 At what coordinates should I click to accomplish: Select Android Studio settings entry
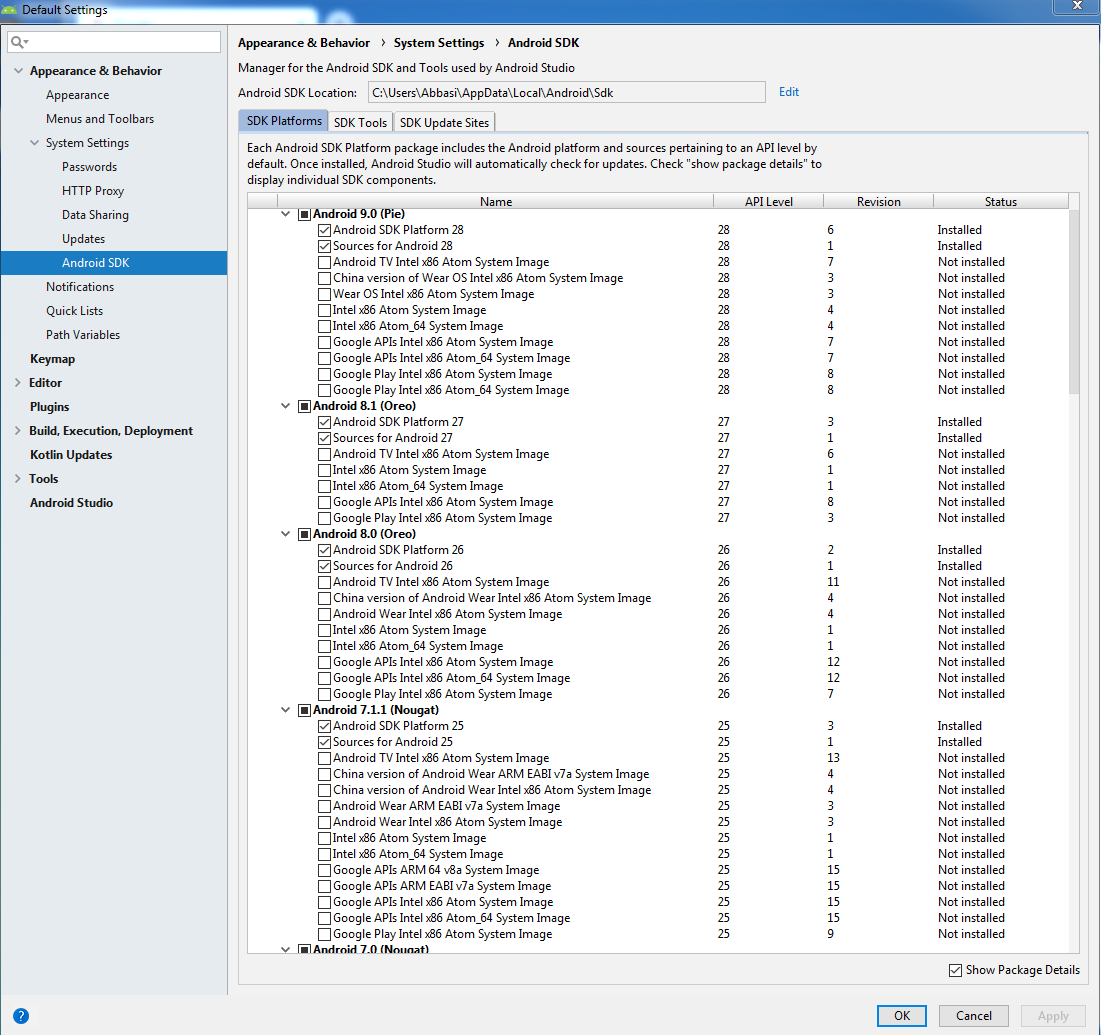71,503
